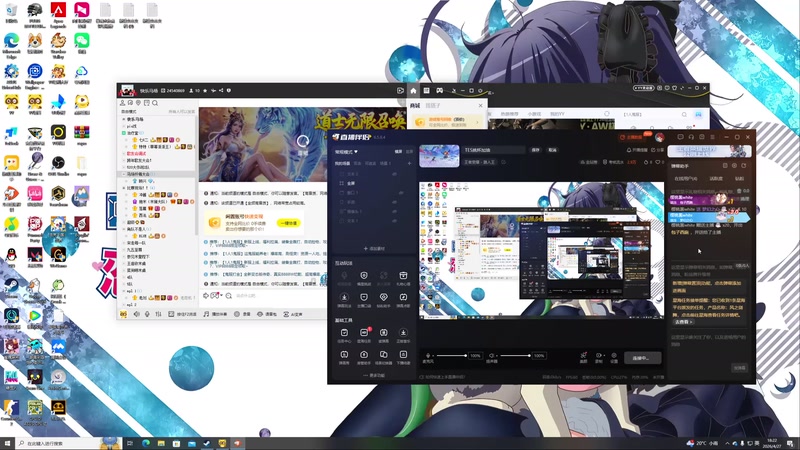Viewport: 800px width, 450px height.
Task: Open the Windows Start menu
Action: (7, 443)
